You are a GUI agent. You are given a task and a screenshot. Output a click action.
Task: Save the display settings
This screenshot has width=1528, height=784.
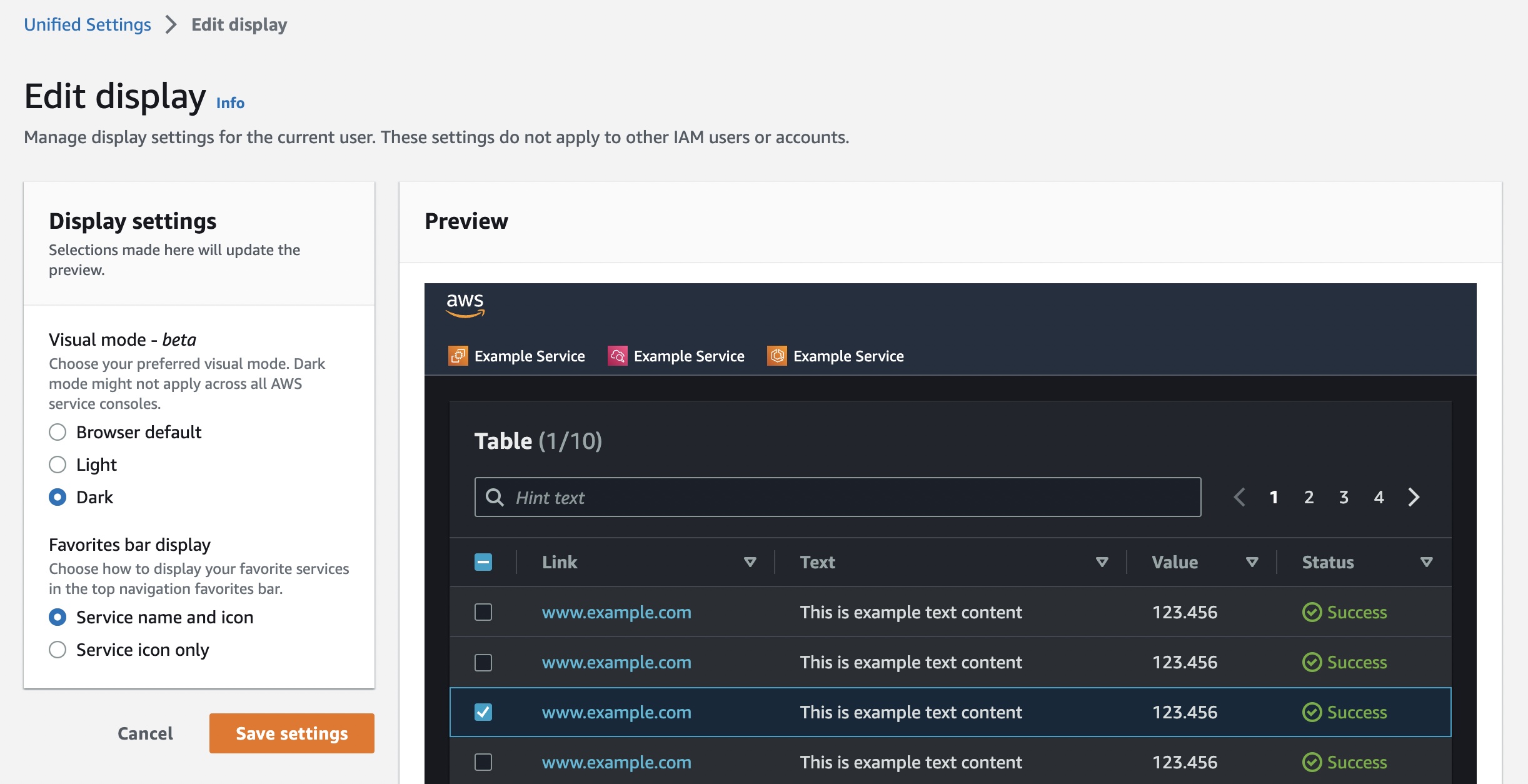click(x=290, y=733)
